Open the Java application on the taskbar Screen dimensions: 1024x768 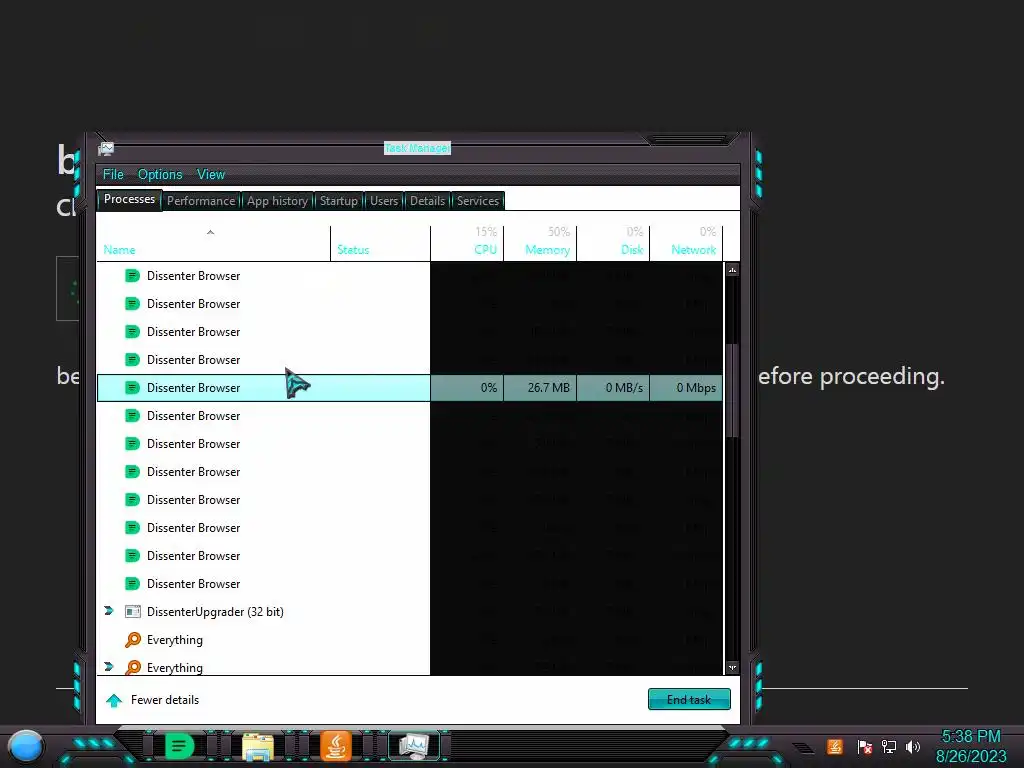pos(336,746)
